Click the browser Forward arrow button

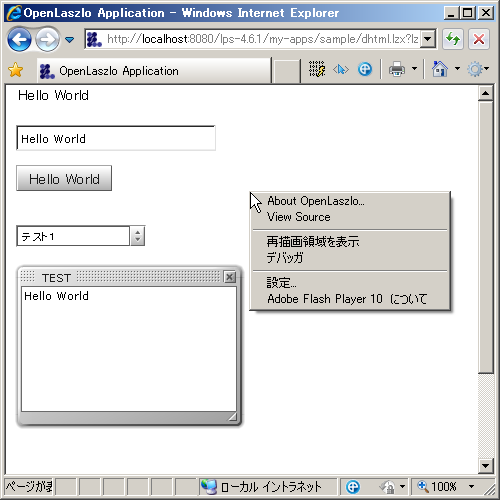47,40
